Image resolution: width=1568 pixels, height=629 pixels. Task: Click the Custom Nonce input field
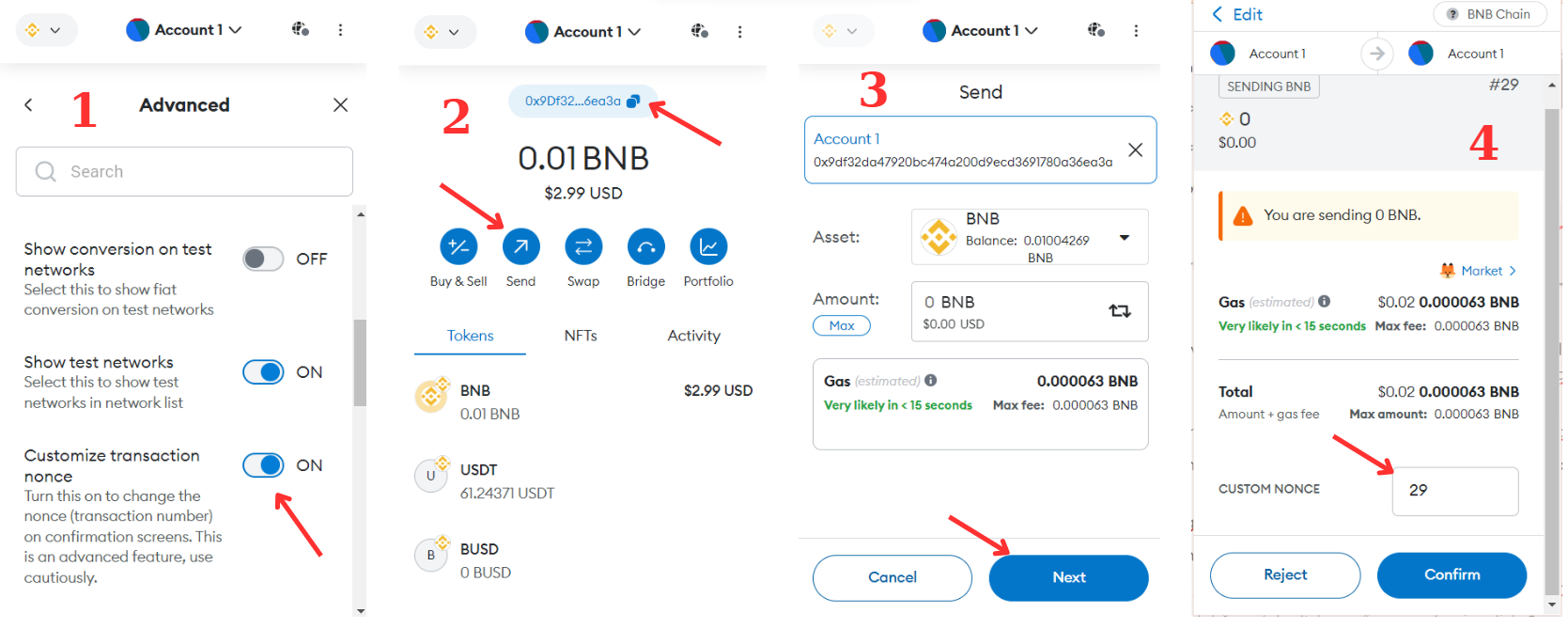[1454, 491]
